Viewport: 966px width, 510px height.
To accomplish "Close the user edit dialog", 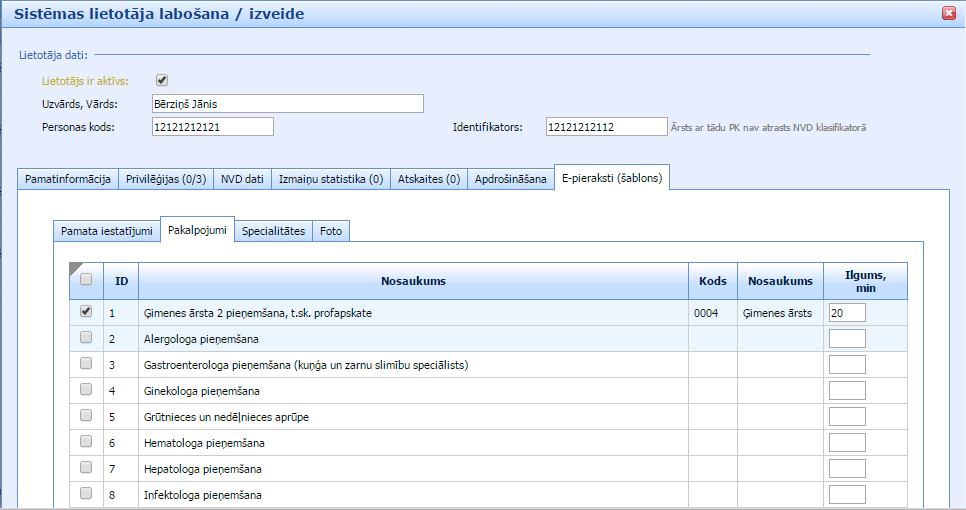I will 948,13.
